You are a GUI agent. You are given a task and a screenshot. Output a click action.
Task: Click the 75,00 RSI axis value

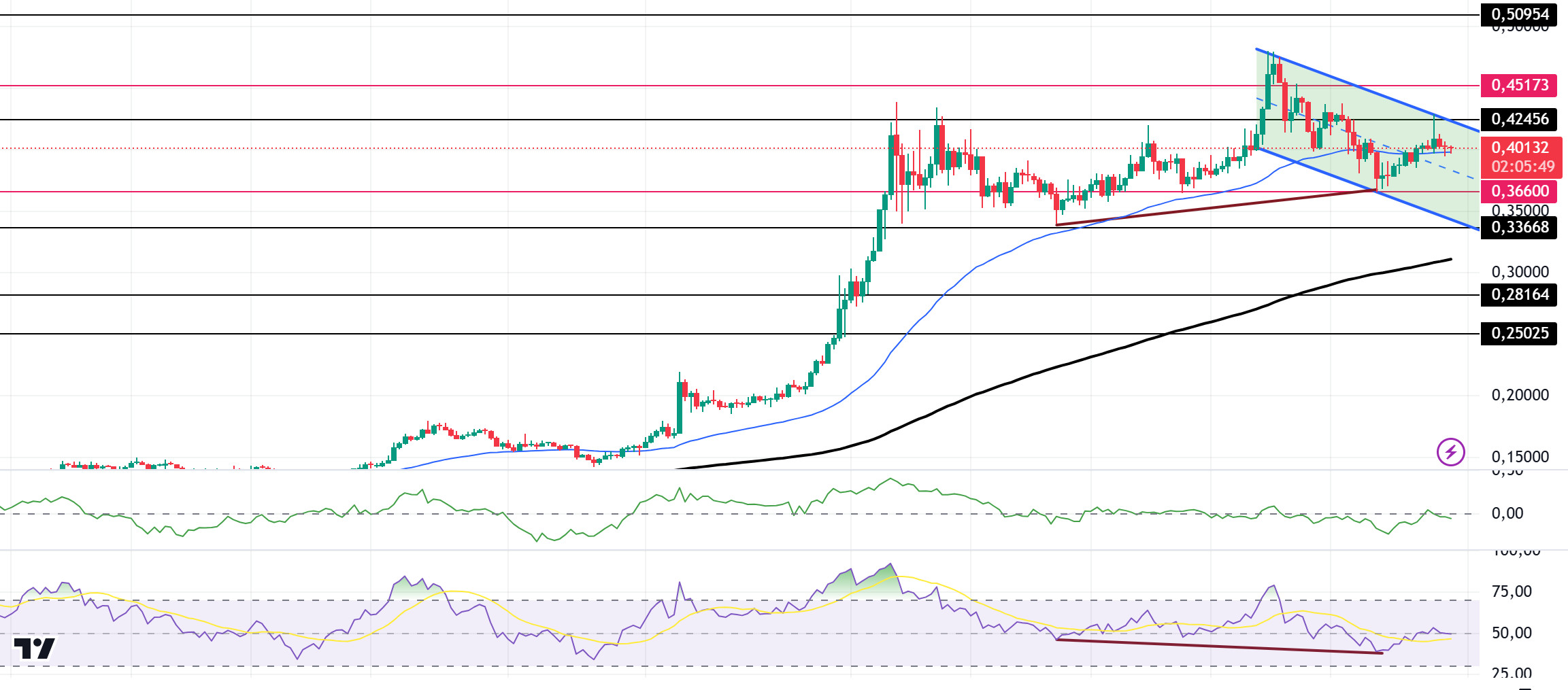point(1512,591)
